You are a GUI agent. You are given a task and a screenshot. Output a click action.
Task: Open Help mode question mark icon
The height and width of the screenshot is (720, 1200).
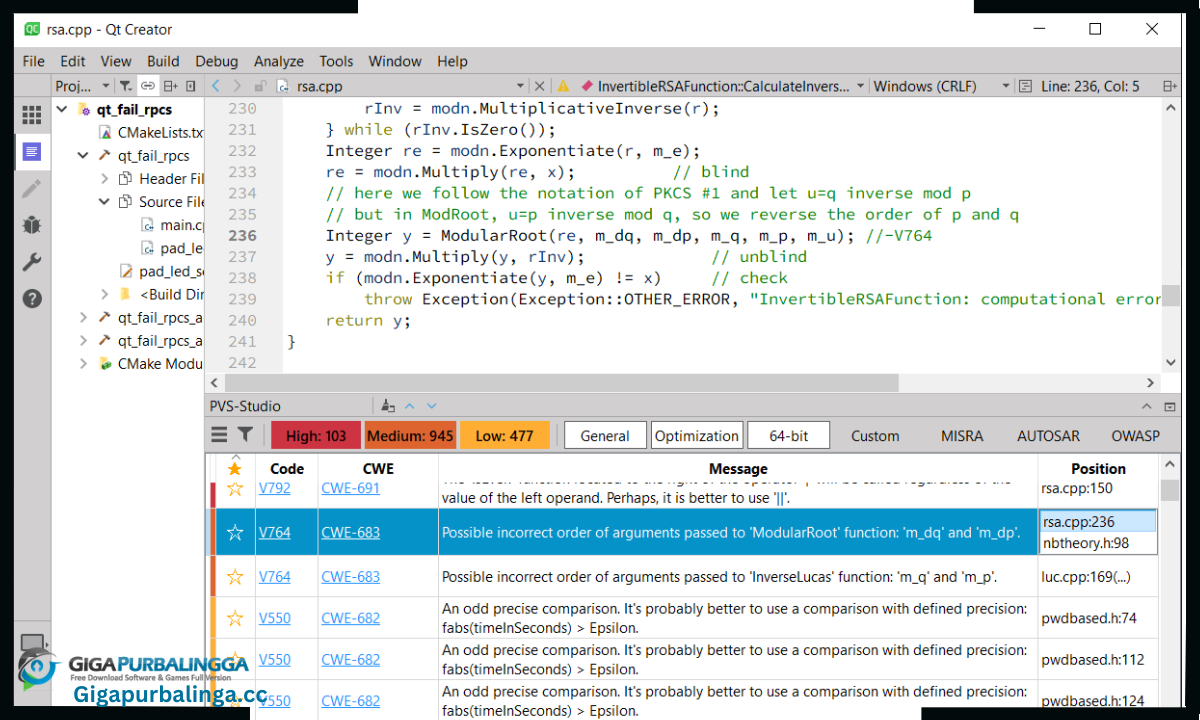coord(32,298)
